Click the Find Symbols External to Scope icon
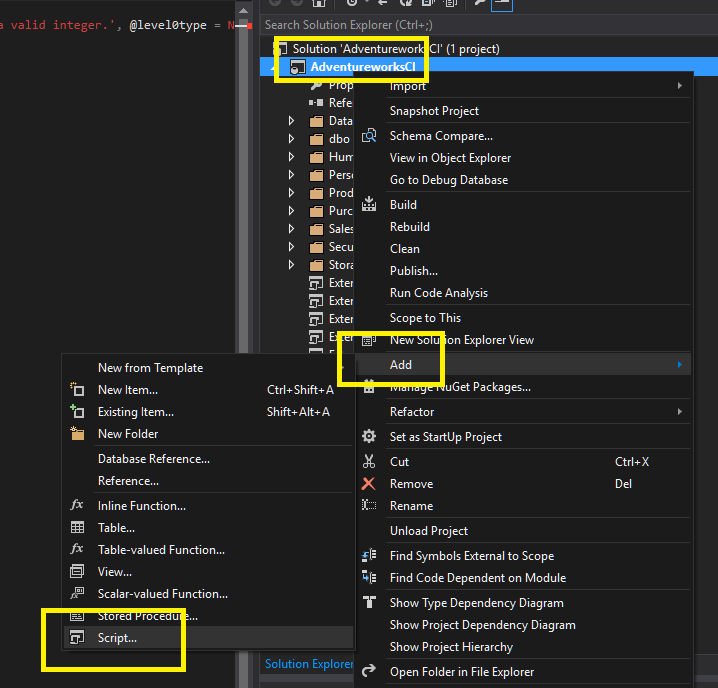The image size is (718, 688). click(369, 556)
